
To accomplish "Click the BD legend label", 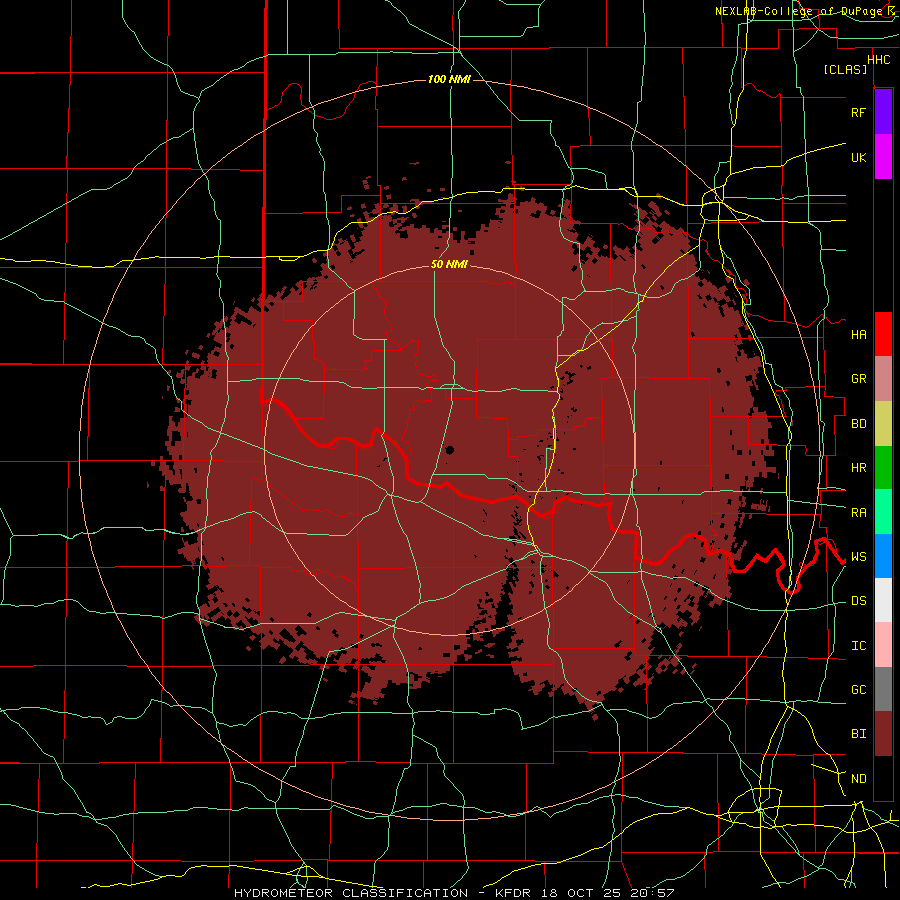I will [x=858, y=424].
